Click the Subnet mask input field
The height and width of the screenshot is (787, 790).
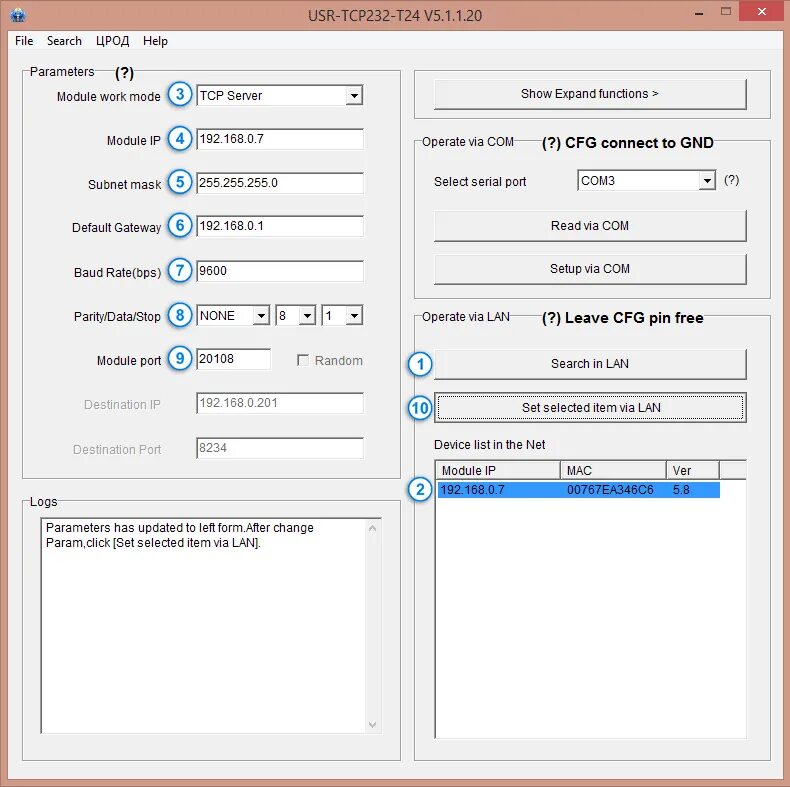tap(280, 182)
